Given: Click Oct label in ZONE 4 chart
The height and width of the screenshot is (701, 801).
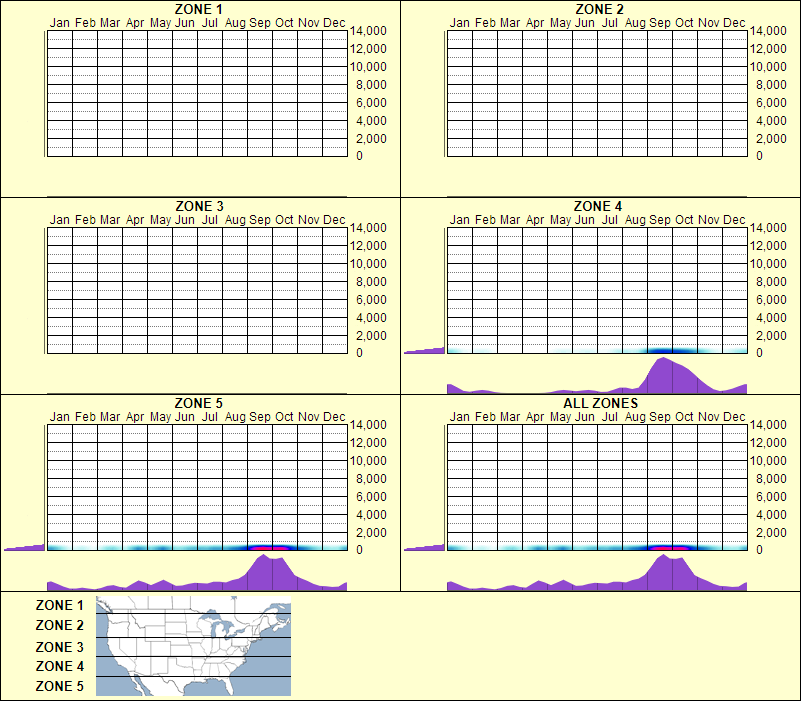Looking at the screenshot, I should (684, 220).
